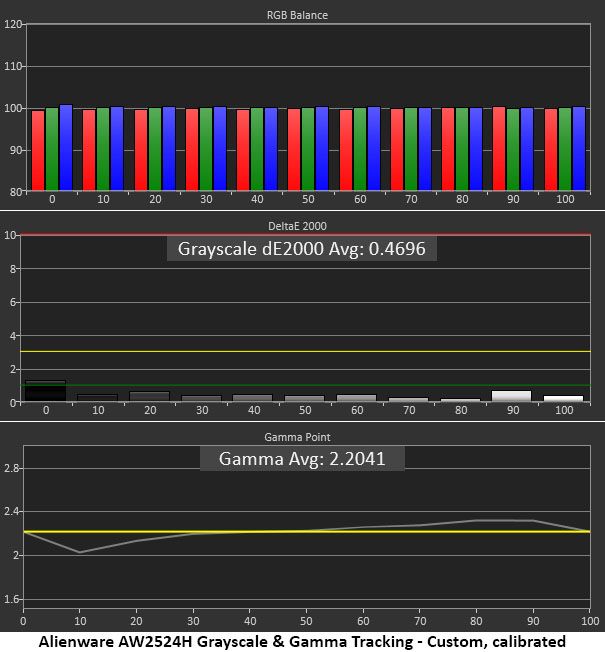Image resolution: width=605 pixels, height=652 pixels.
Task: Click the blue bar at 100 in RGB Balance
Action: coord(579,149)
